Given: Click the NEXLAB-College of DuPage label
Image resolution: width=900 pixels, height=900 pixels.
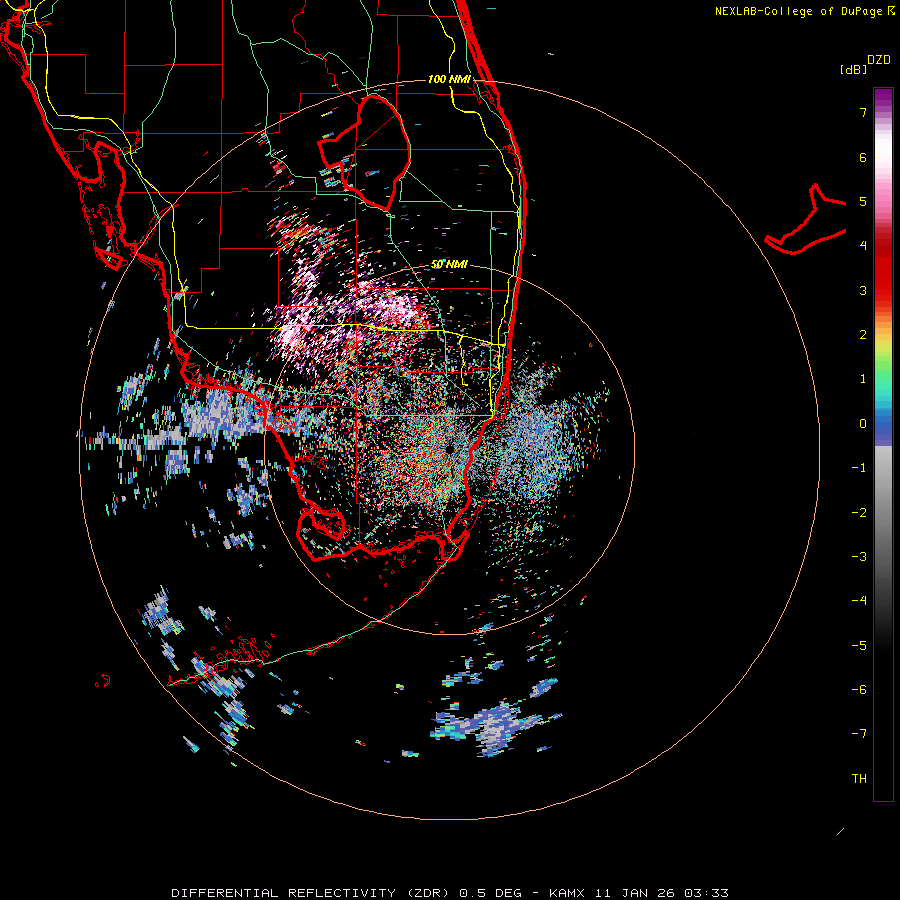Looking at the screenshot, I should click(x=800, y=11).
